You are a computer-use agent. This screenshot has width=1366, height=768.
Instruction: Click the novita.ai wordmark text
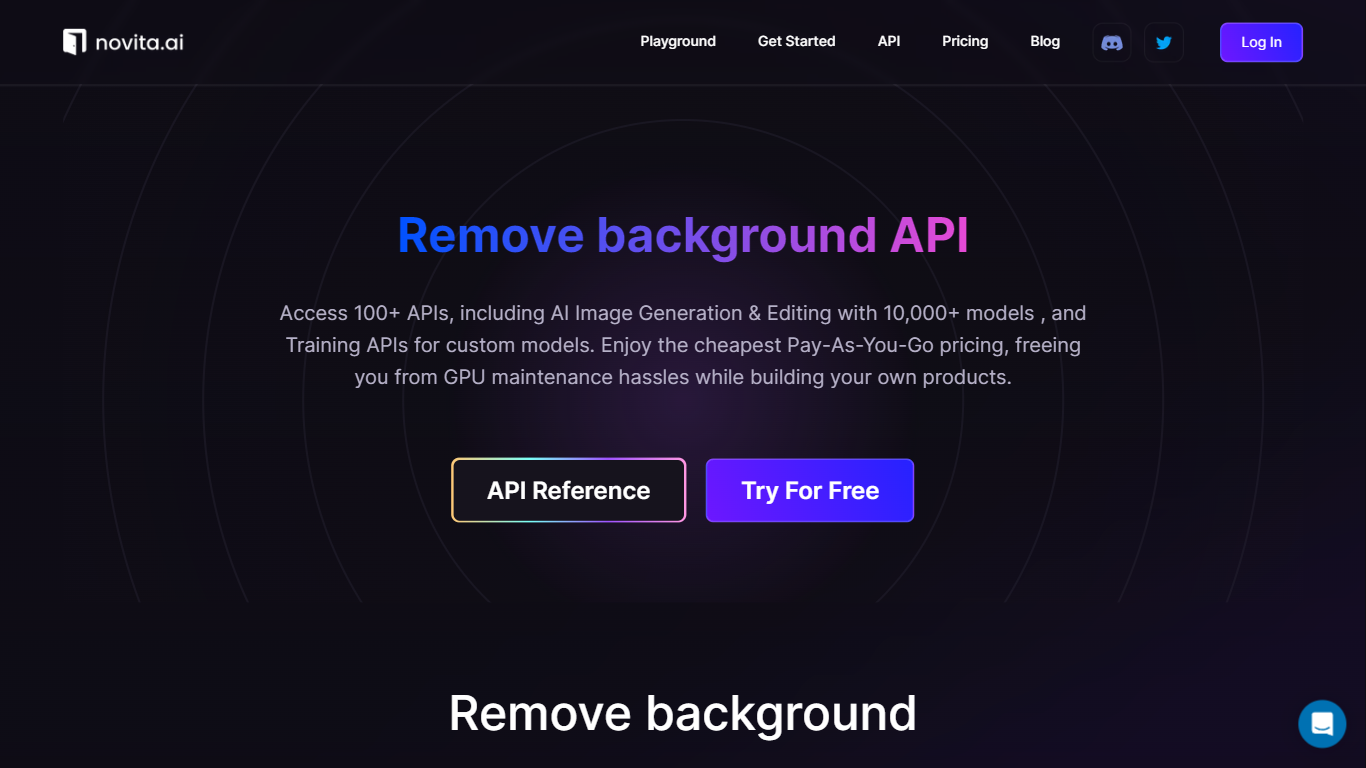tap(139, 42)
